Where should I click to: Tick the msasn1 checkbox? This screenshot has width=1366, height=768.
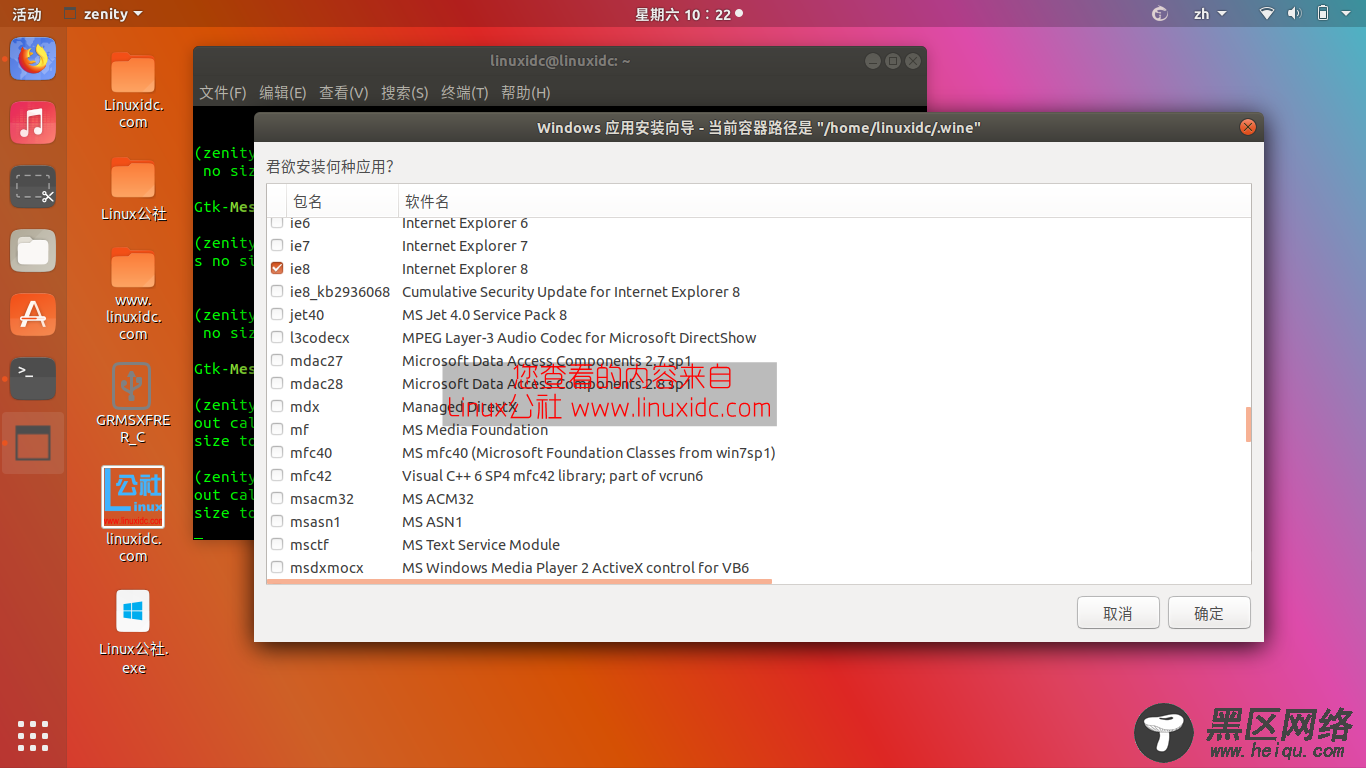pyautogui.click(x=277, y=522)
